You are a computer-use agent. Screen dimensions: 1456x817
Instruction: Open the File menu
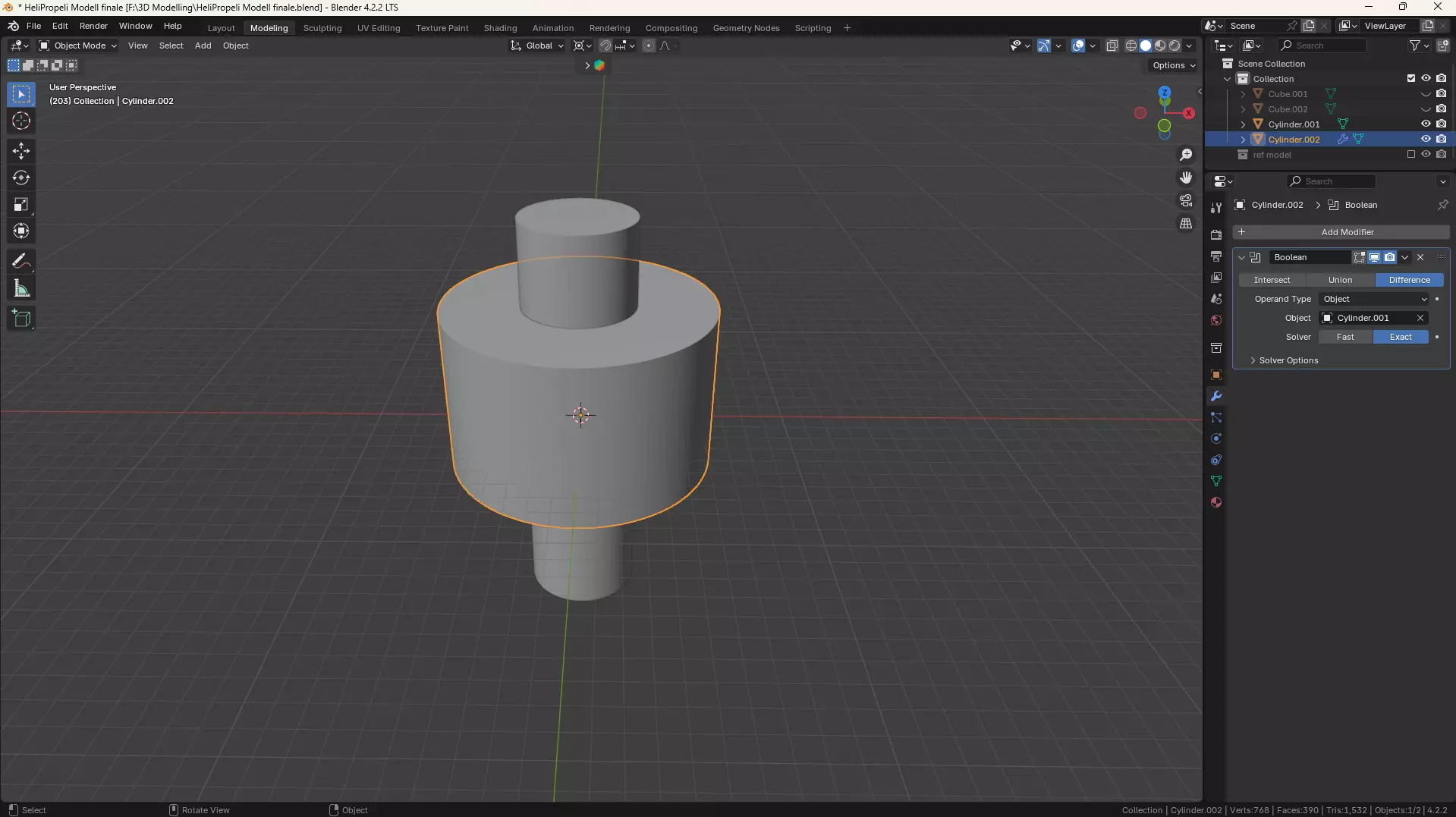[33, 26]
